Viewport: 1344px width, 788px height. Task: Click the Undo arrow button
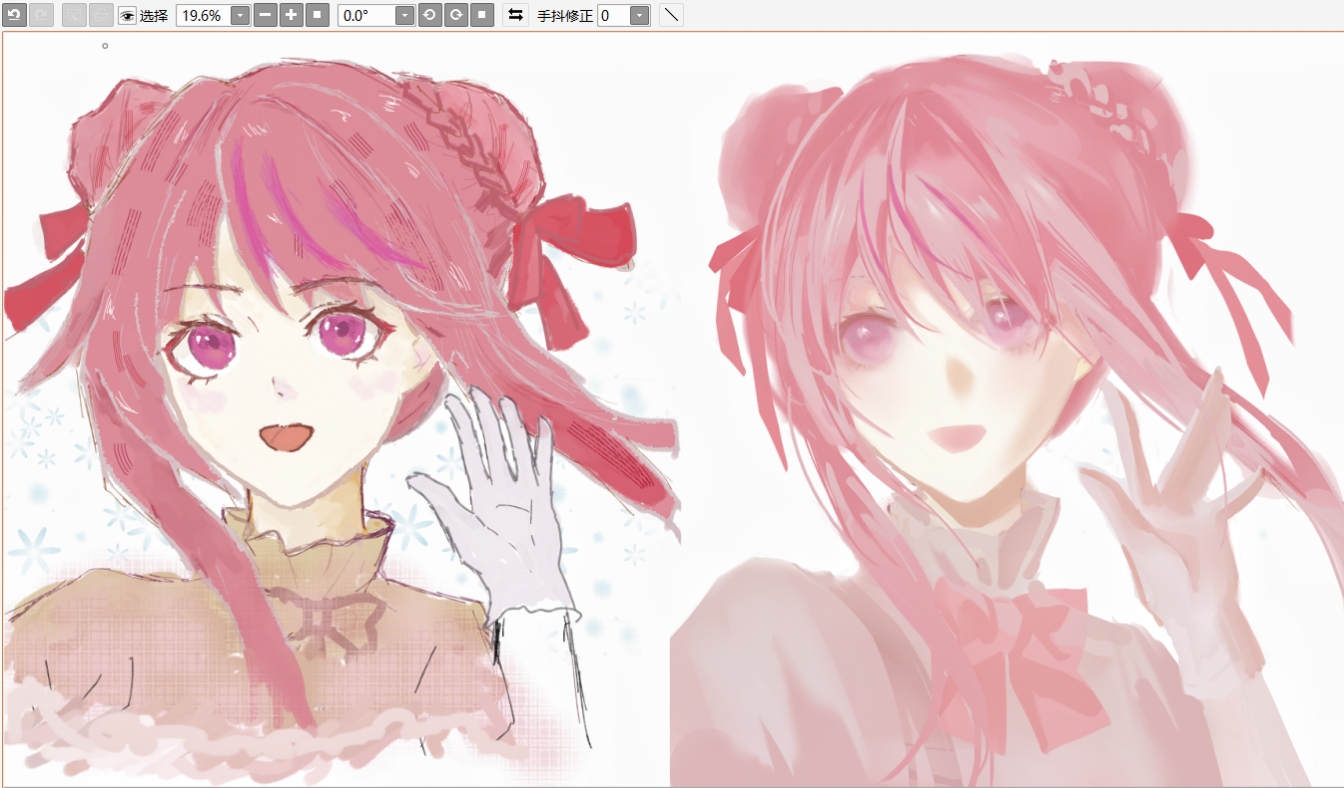(x=15, y=15)
